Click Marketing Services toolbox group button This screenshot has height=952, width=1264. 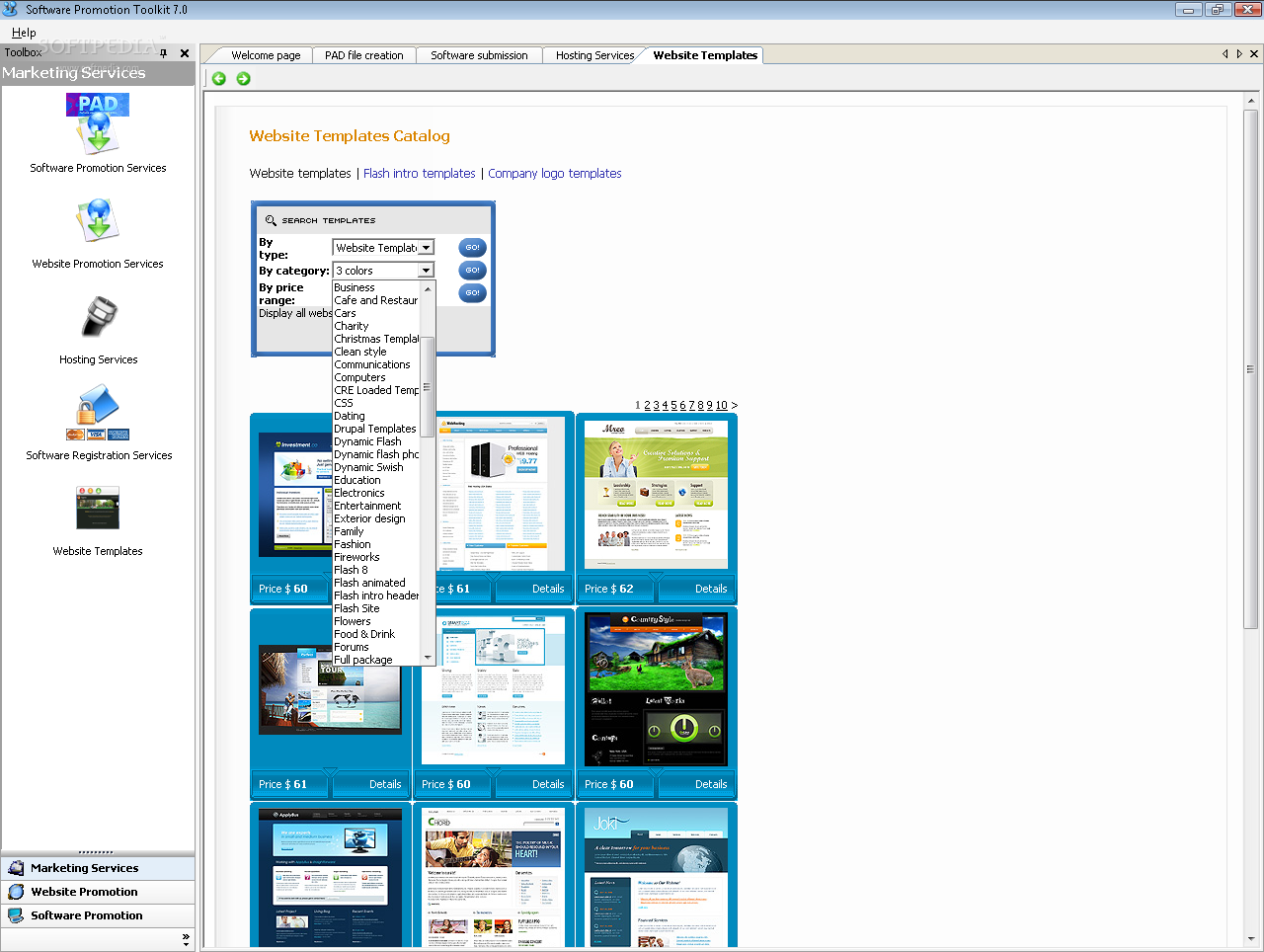click(98, 868)
